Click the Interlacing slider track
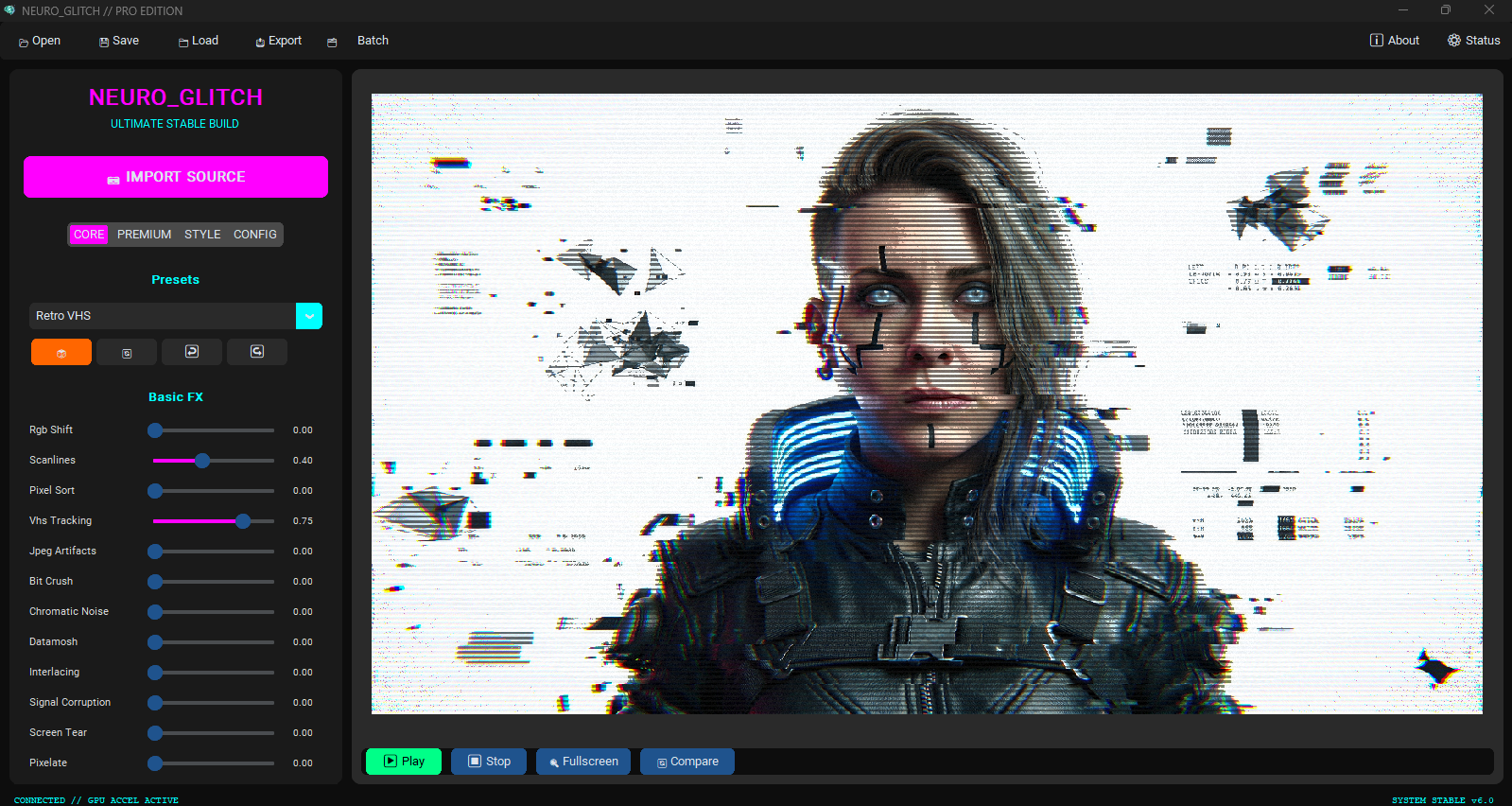 tap(214, 673)
